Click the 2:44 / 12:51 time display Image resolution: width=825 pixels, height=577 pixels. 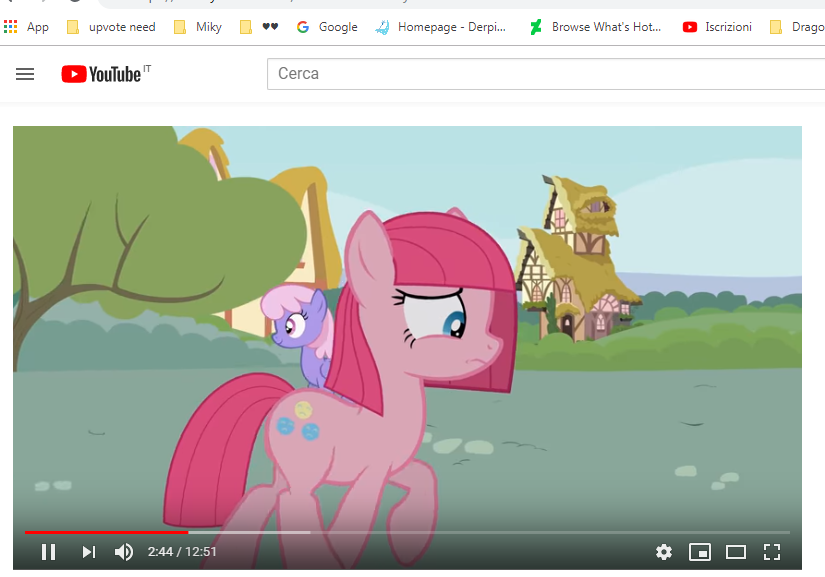(182, 552)
